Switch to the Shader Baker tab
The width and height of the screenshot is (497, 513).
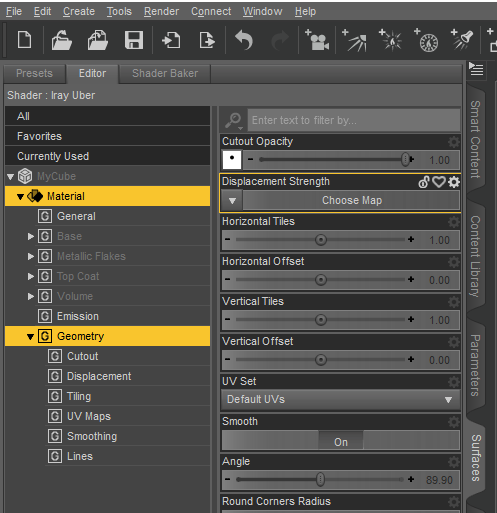click(165, 73)
